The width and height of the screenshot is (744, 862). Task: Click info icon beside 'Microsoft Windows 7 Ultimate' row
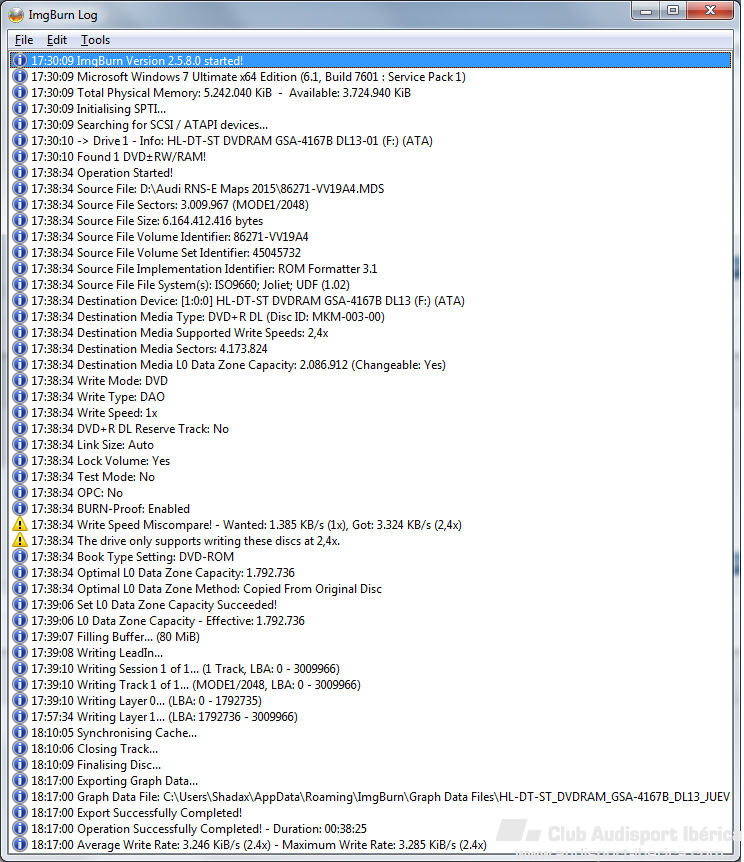click(20, 76)
